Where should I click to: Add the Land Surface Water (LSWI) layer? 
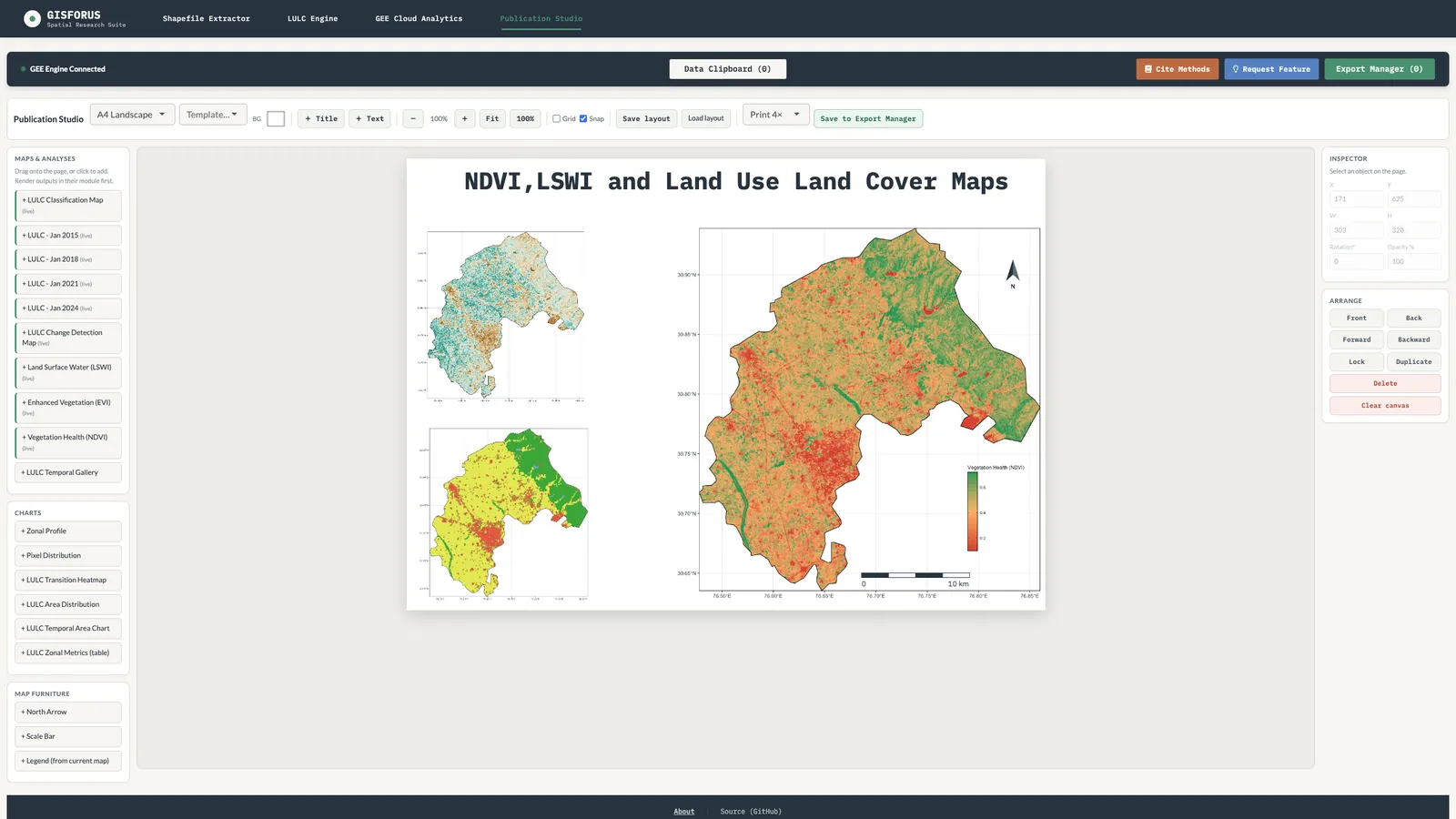coord(68,372)
